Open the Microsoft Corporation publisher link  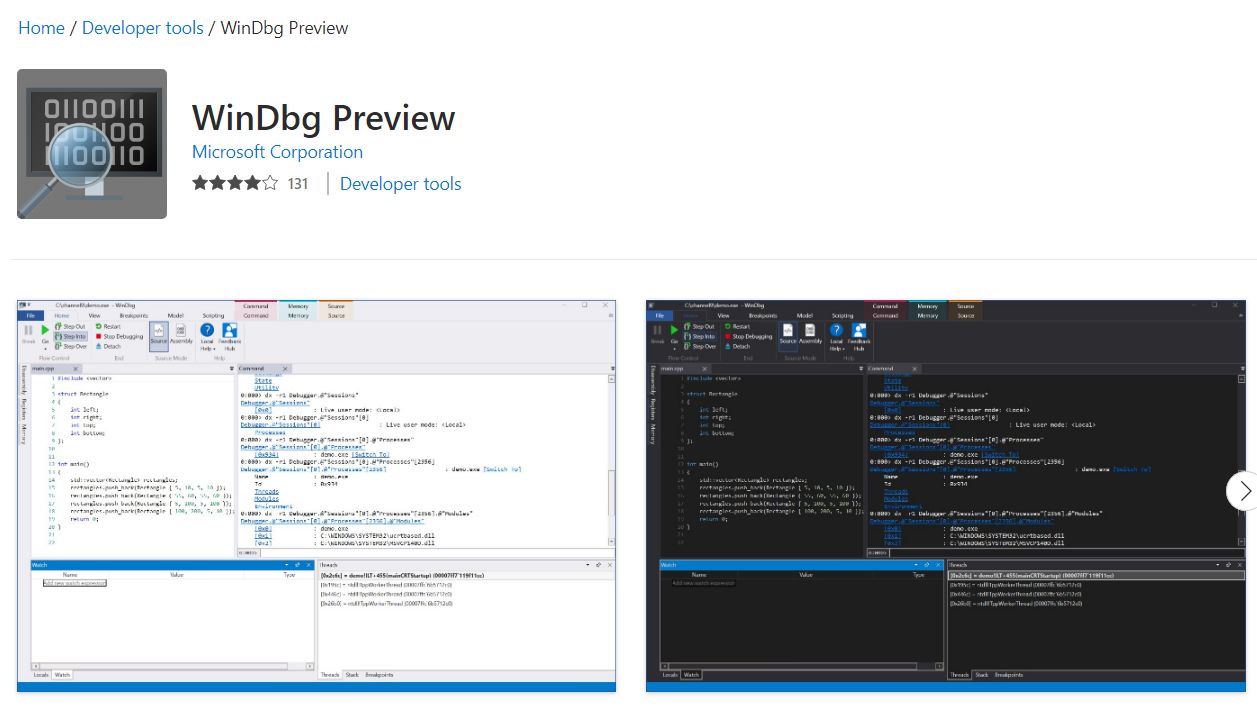(x=277, y=152)
